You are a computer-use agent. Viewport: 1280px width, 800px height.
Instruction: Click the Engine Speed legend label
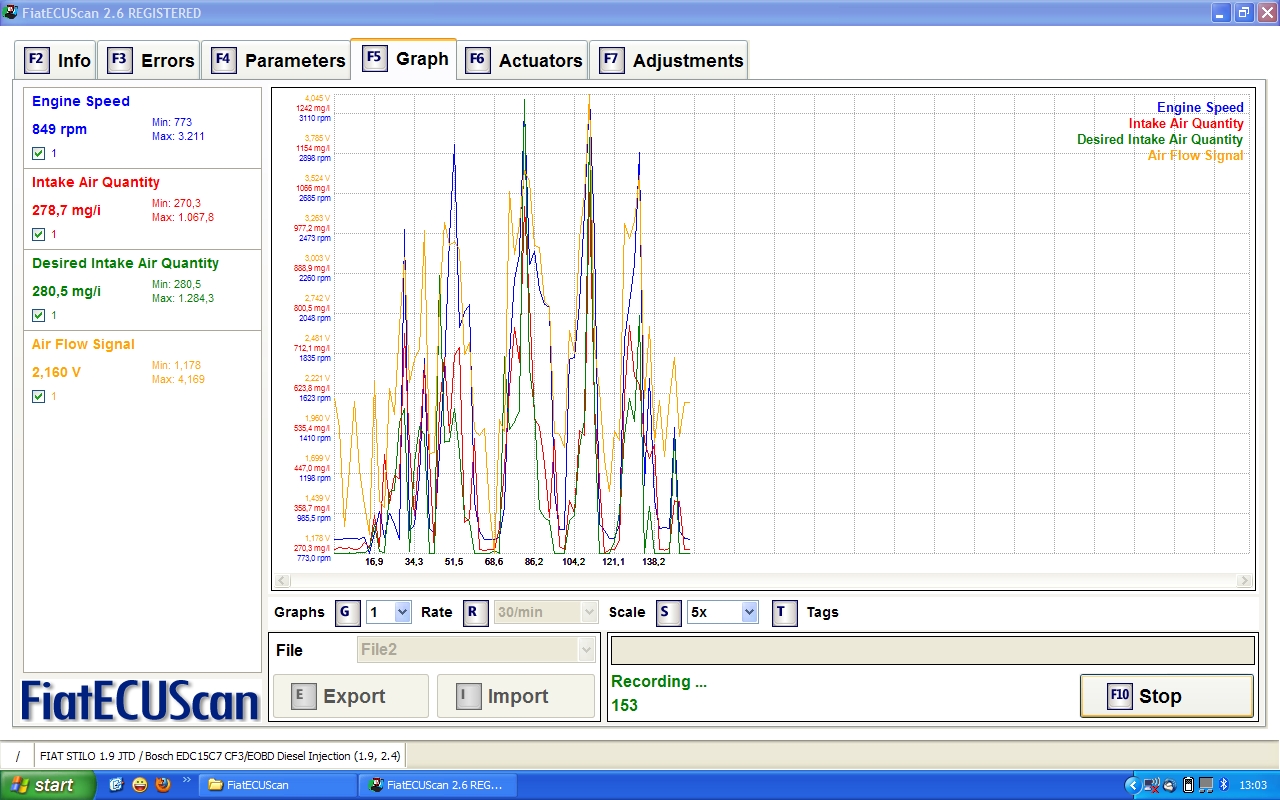point(1200,107)
